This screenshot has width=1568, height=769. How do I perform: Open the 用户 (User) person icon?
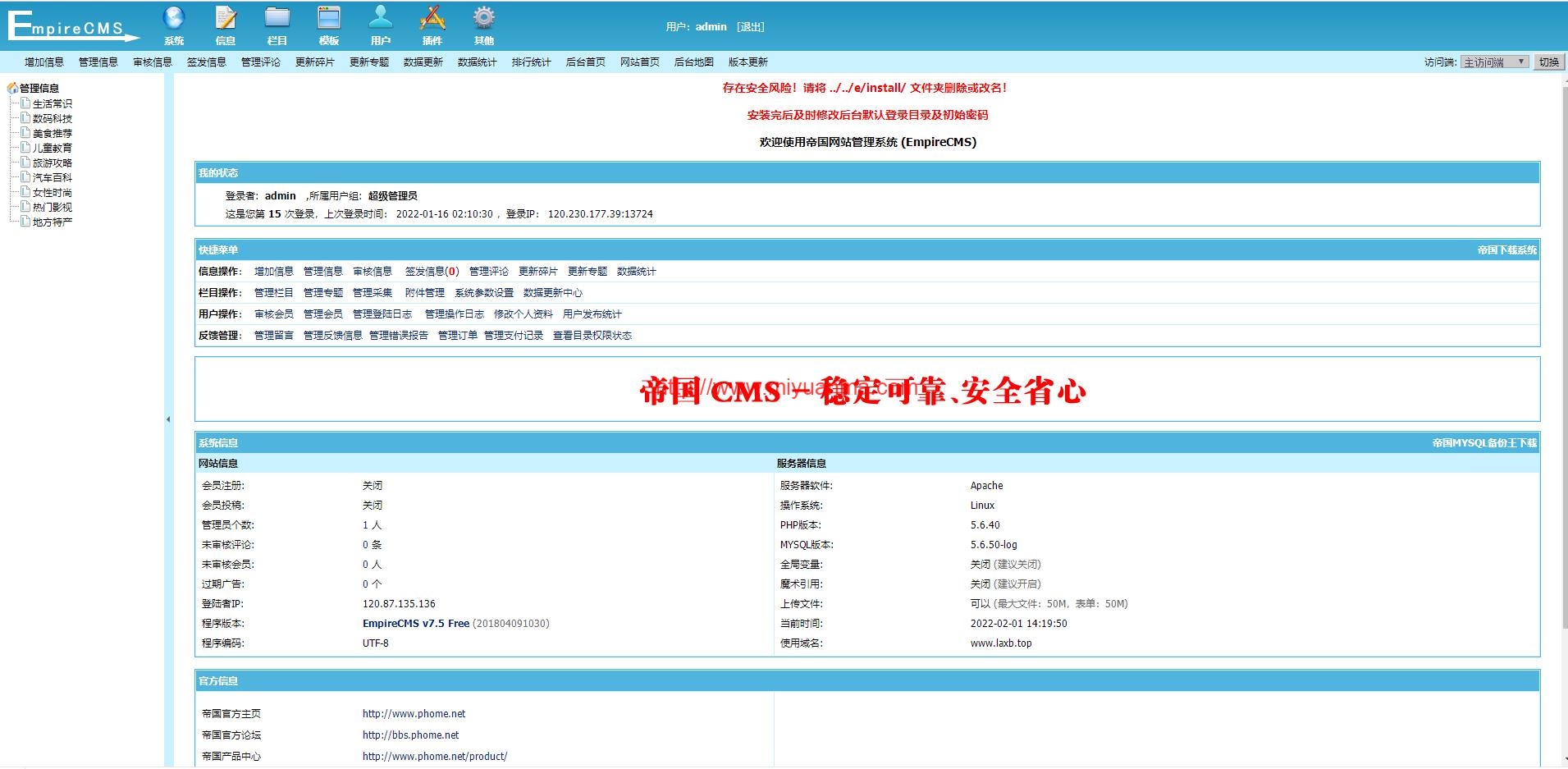[381, 17]
